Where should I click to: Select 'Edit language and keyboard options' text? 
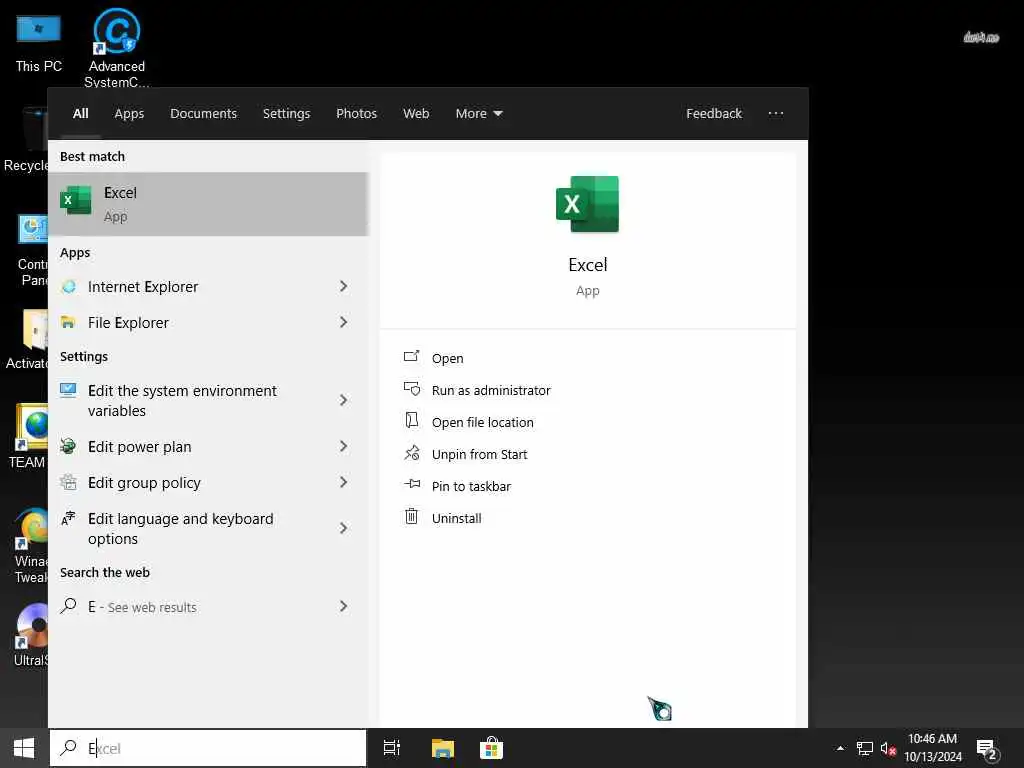tap(181, 528)
